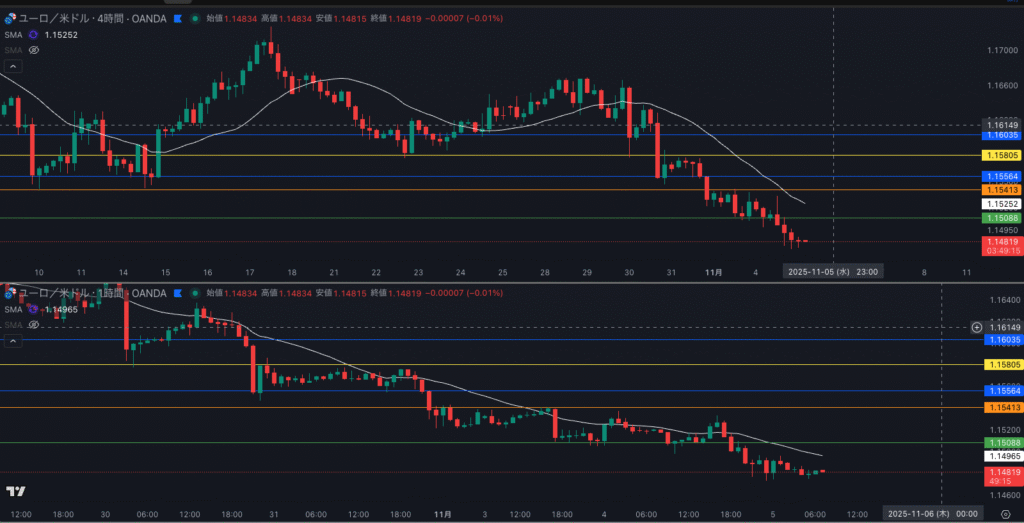The image size is (1024, 523).
Task: Select the SMA 1.14965 legend label
Action: click(12, 309)
